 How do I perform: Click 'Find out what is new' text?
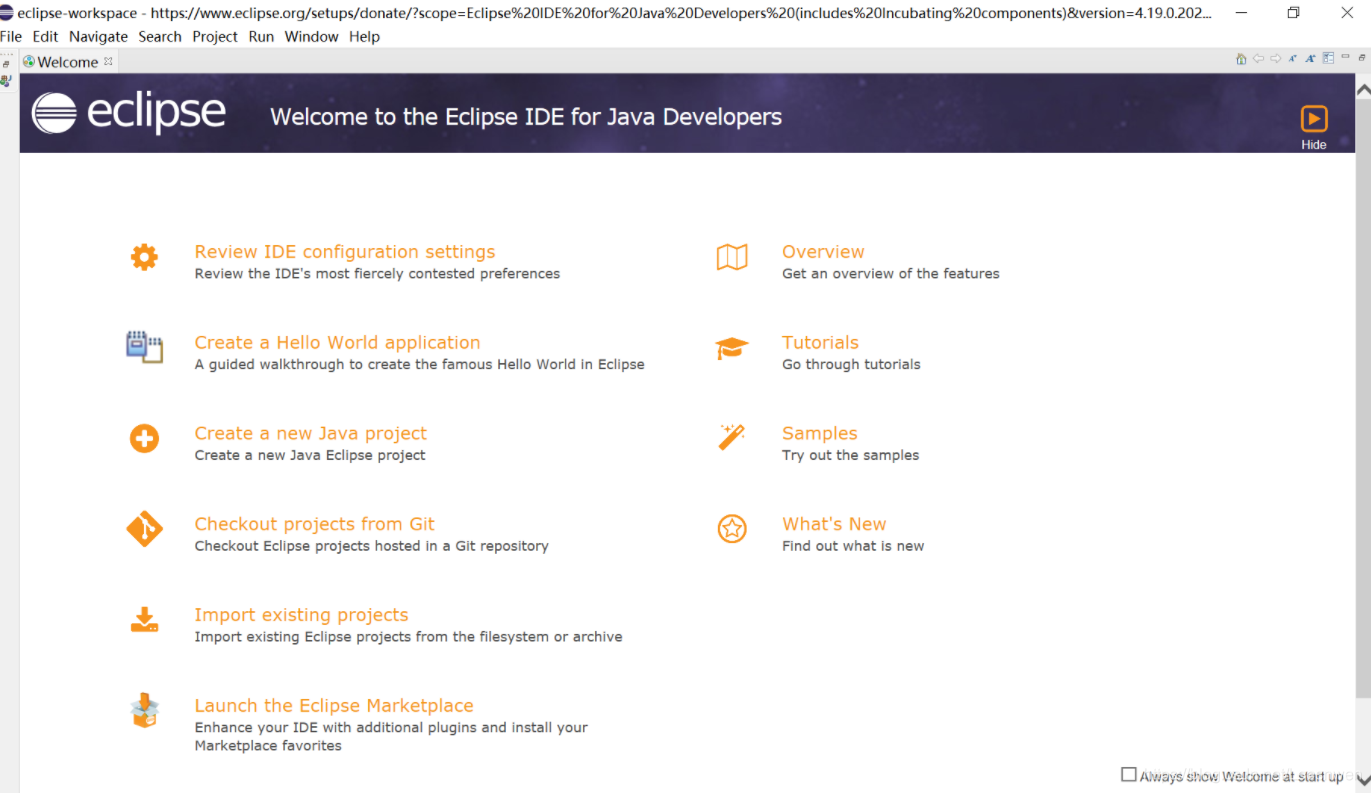(853, 547)
